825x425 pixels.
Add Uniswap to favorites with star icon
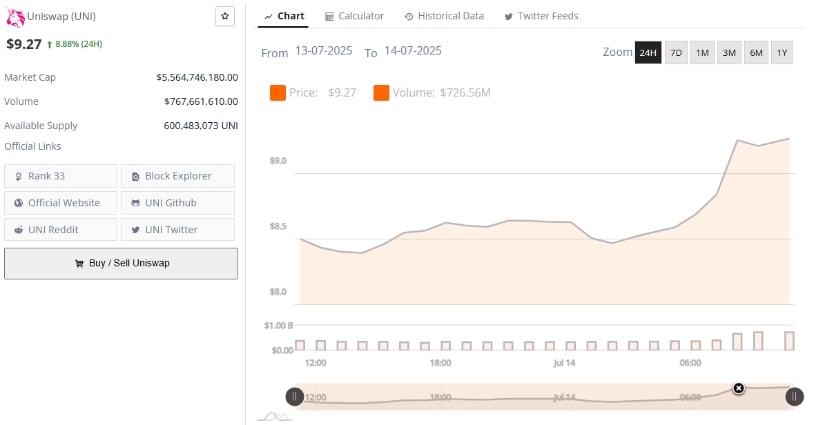[x=225, y=16]
